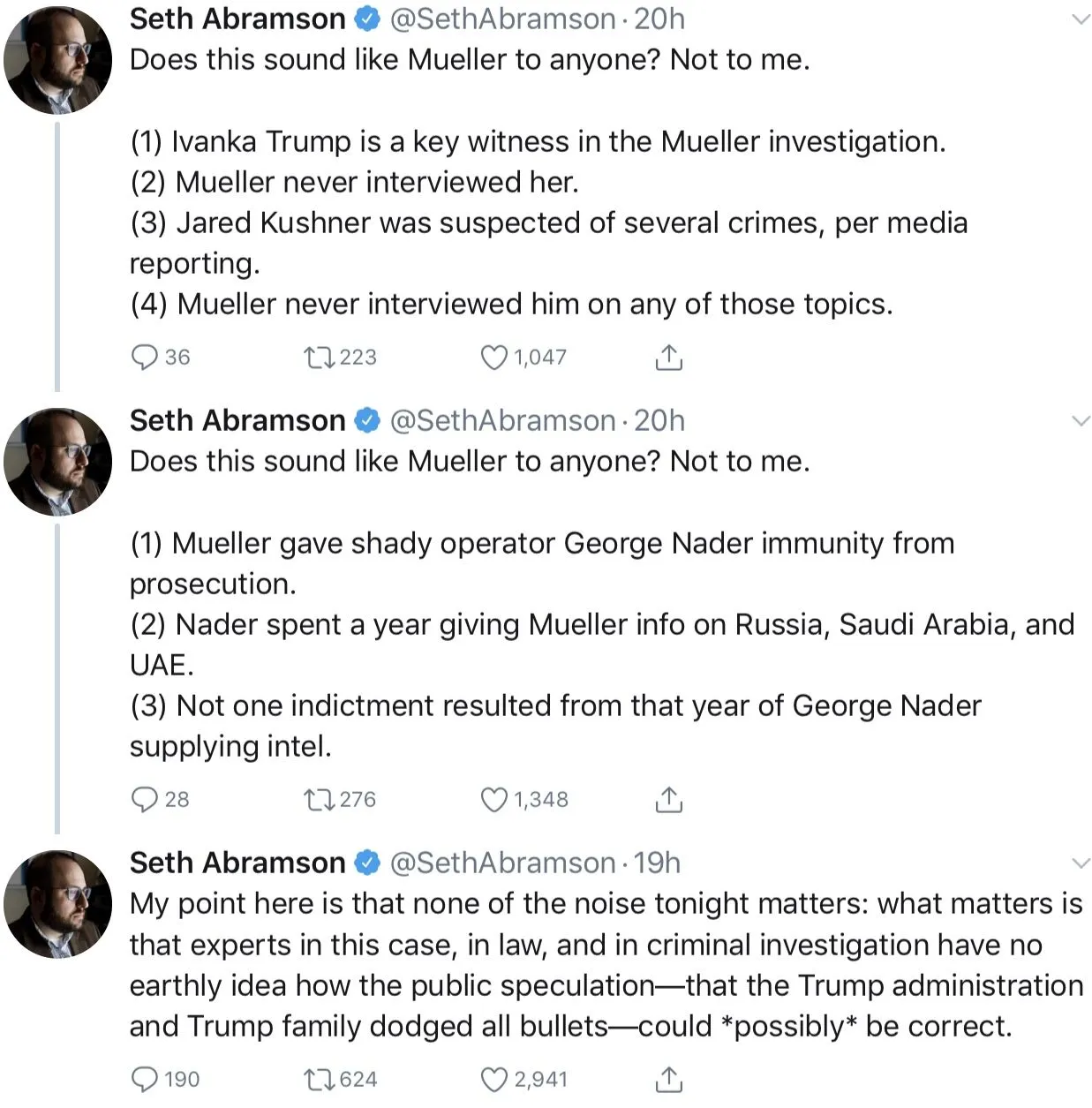
Task: Open Seth Abramson's name on second tweet
Action: tap(237, 420)
